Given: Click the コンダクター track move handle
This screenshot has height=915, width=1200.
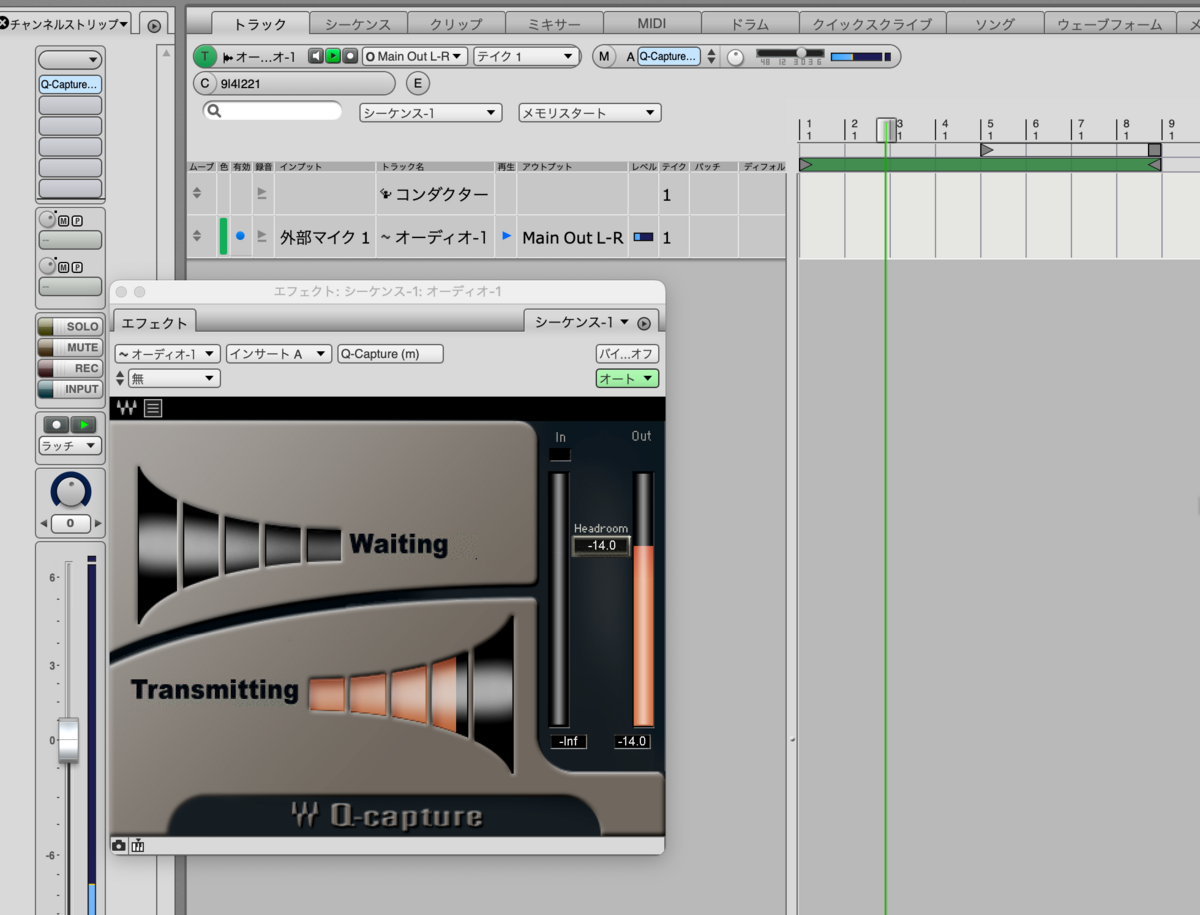Looking at the screenshot, I should click(197, 194).
